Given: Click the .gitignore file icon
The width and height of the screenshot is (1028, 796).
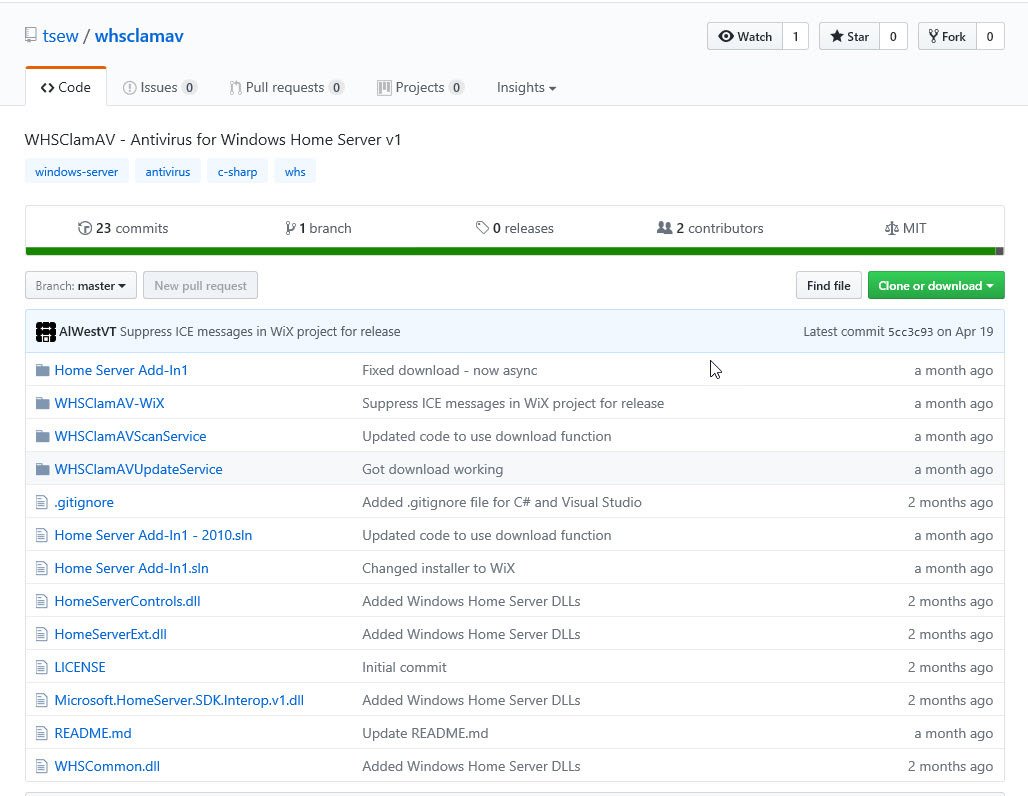Looking at the screenshot, I should point(41,502).
